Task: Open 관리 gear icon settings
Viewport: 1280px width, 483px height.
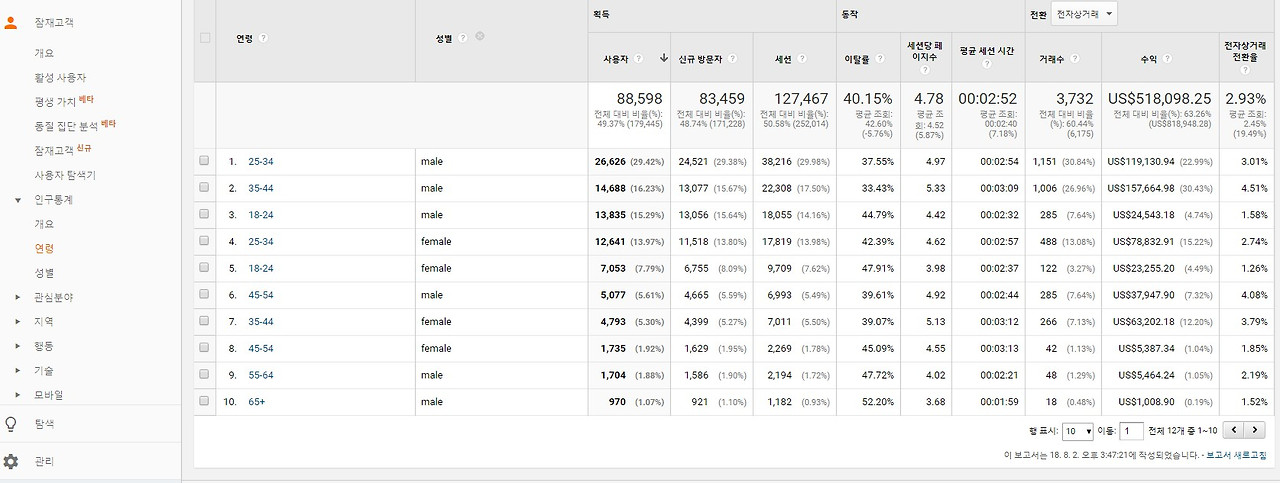Action: [x=11, y=462]
